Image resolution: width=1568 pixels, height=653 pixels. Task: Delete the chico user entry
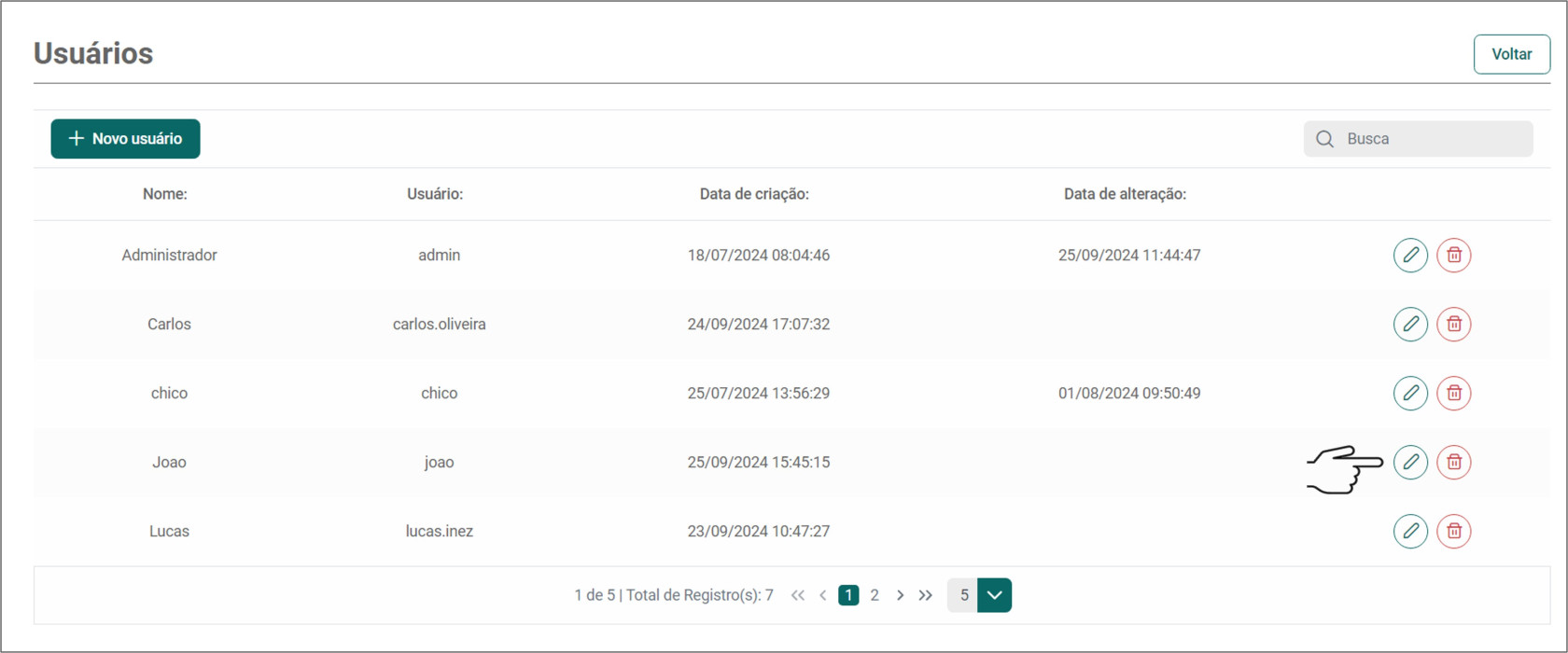1453,393
